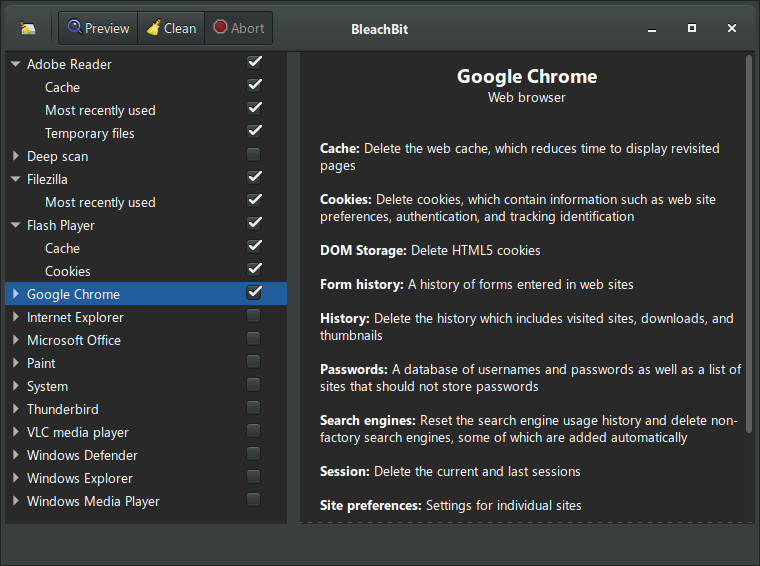The image size is (760, 566).
Task: Check the Windows Explorer checkbox
Action: tap(253, 476)
